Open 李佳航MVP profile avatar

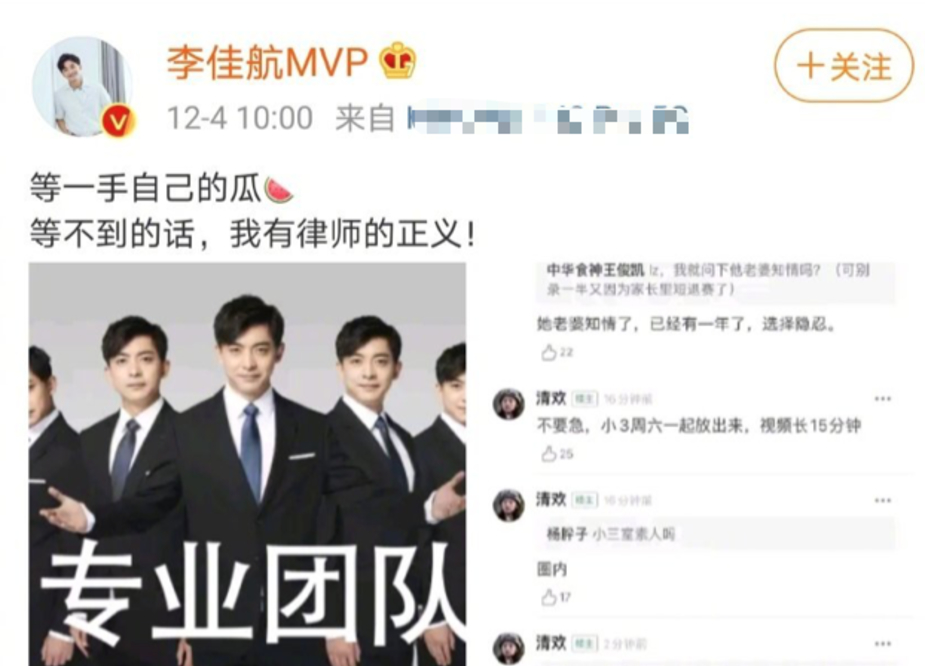(x=83, y=86)
